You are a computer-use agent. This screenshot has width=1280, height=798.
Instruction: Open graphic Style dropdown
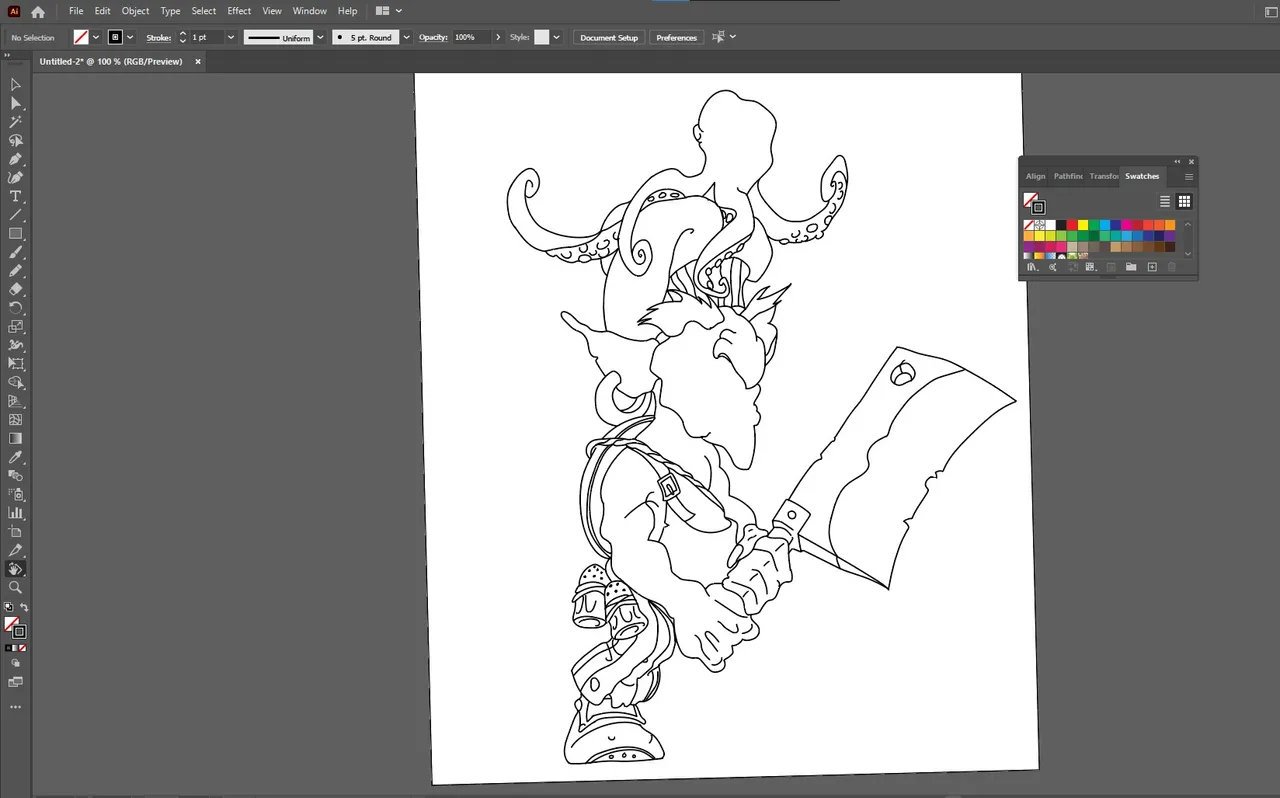point(556,37)
